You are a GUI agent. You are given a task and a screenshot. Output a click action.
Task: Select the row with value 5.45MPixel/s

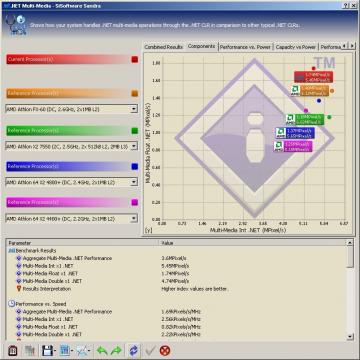click(x=176, y=266)
